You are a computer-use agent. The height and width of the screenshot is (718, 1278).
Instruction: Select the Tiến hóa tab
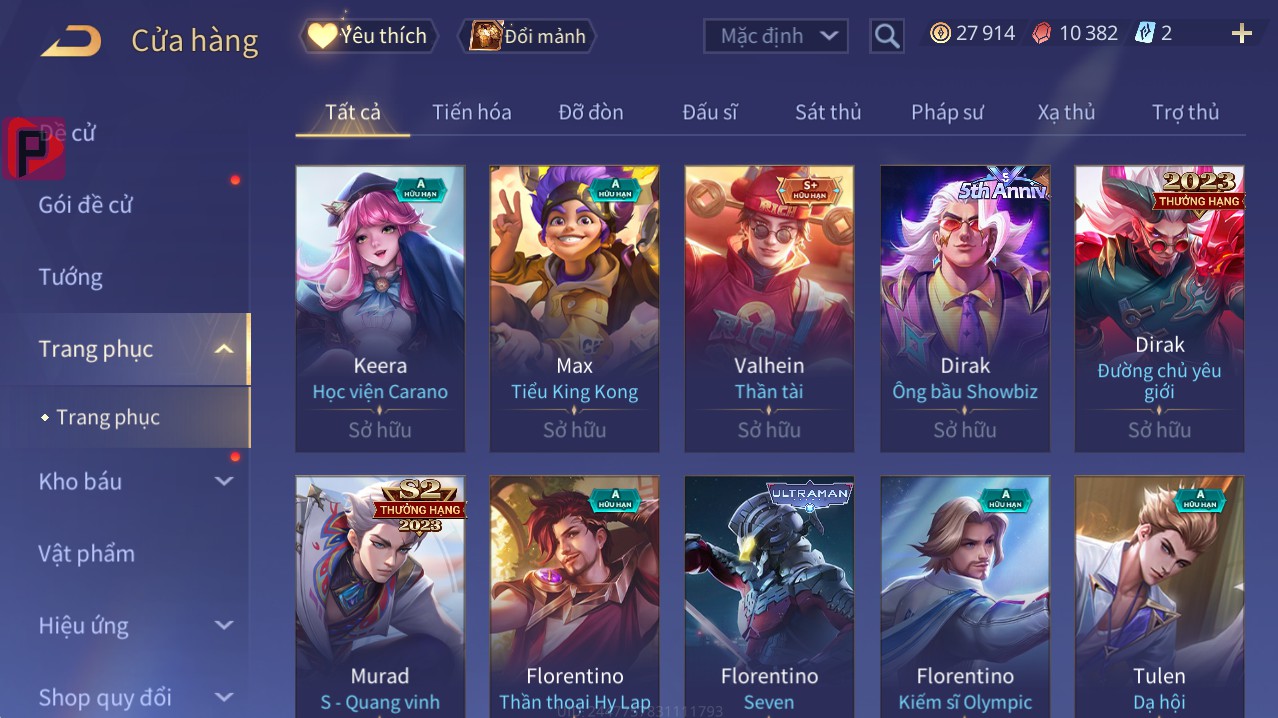pyautogui.click(x=472, y=112)
